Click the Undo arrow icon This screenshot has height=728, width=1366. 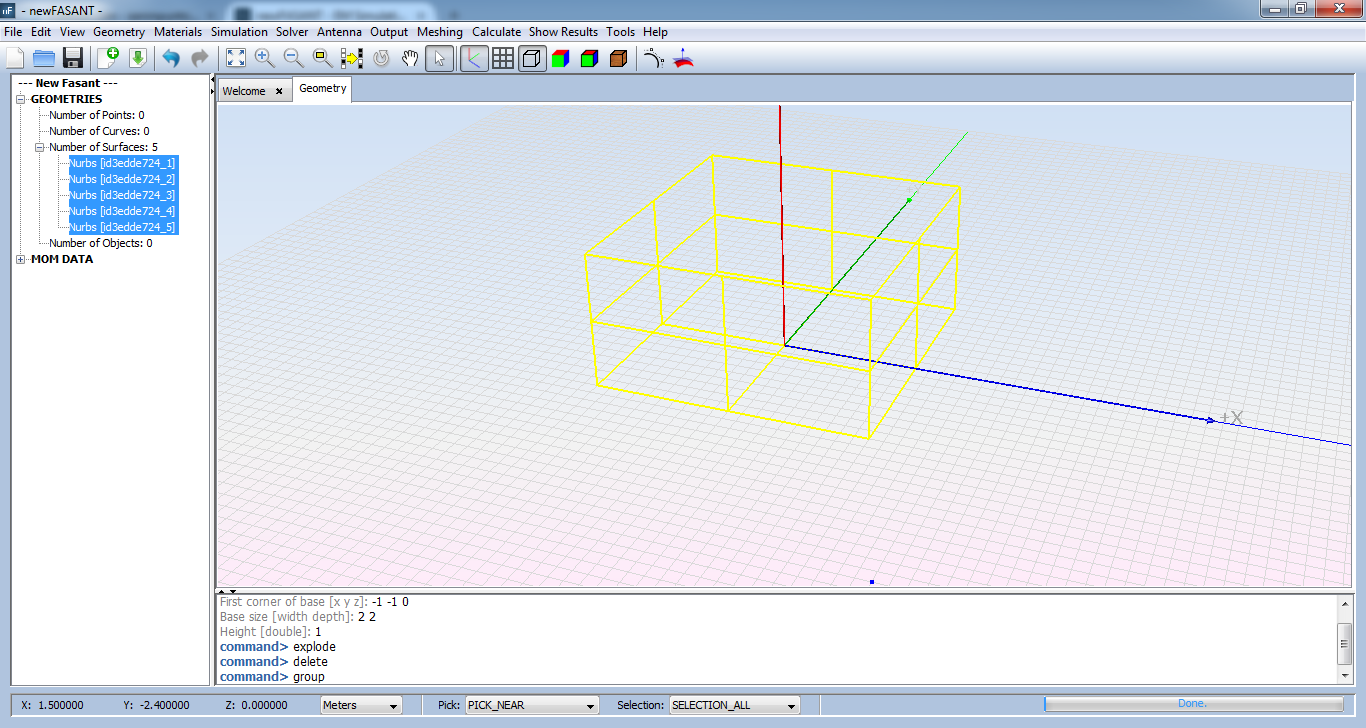(171, 58)
